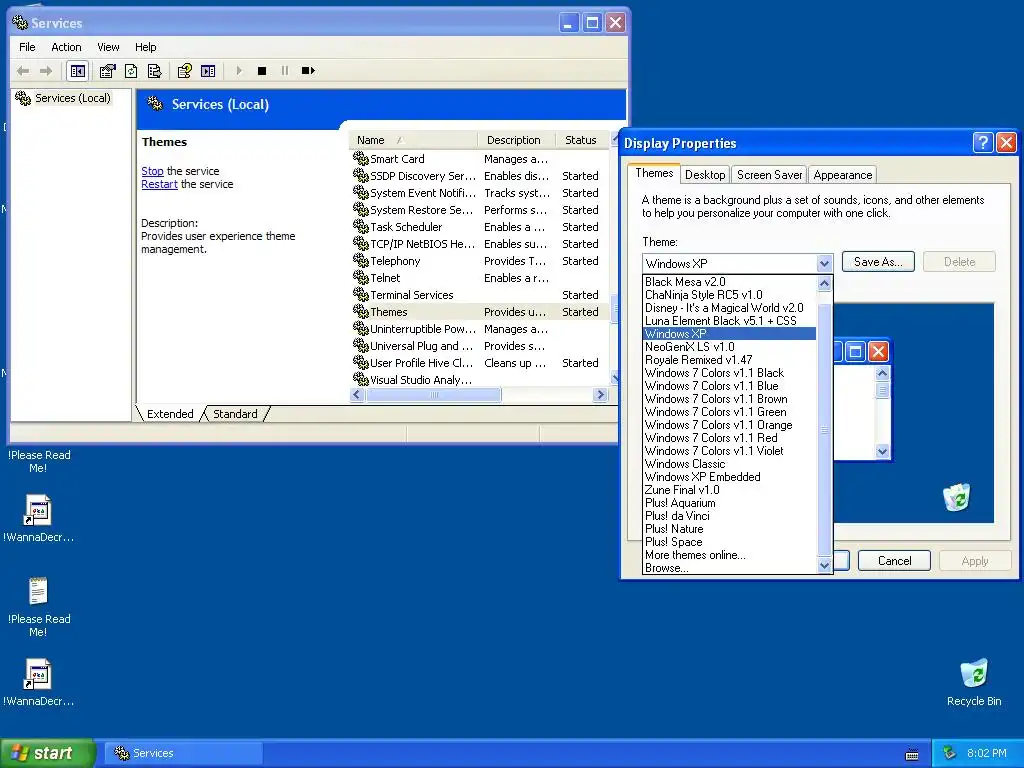Open the View menu in Services
This screenshot has height=768, width=1024.
point(108,47)
